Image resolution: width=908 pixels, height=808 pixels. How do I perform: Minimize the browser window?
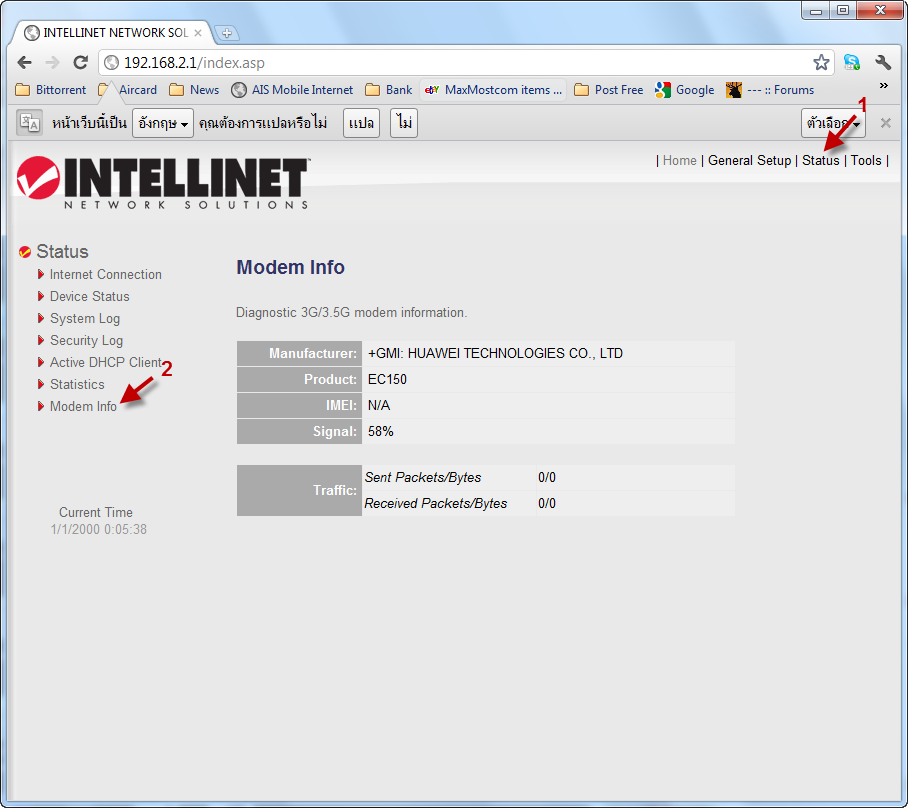(816, 10)
